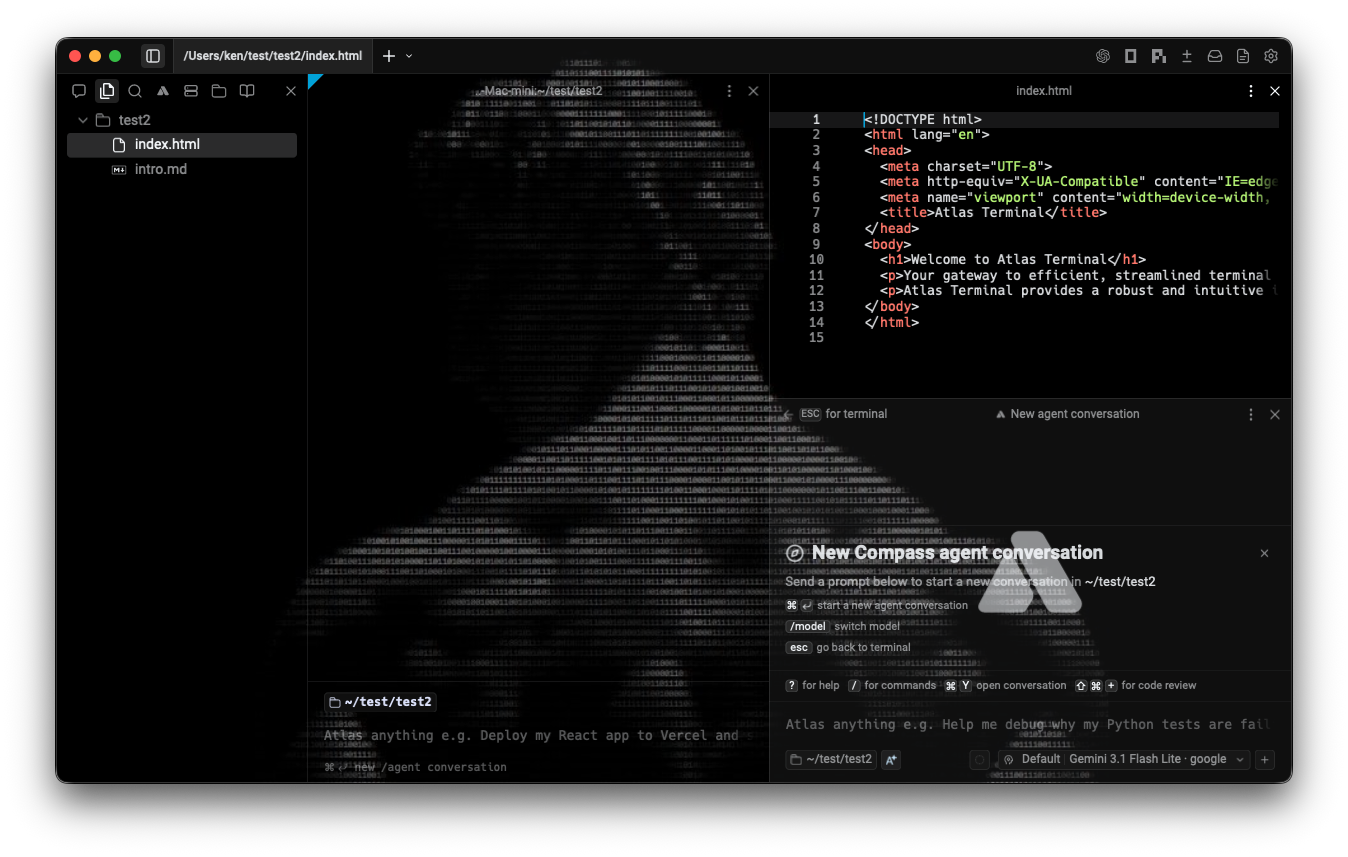The height and width of the screenshot is (857, 1348).
Task: Open the inbox tray icon
Action: 1215,56
